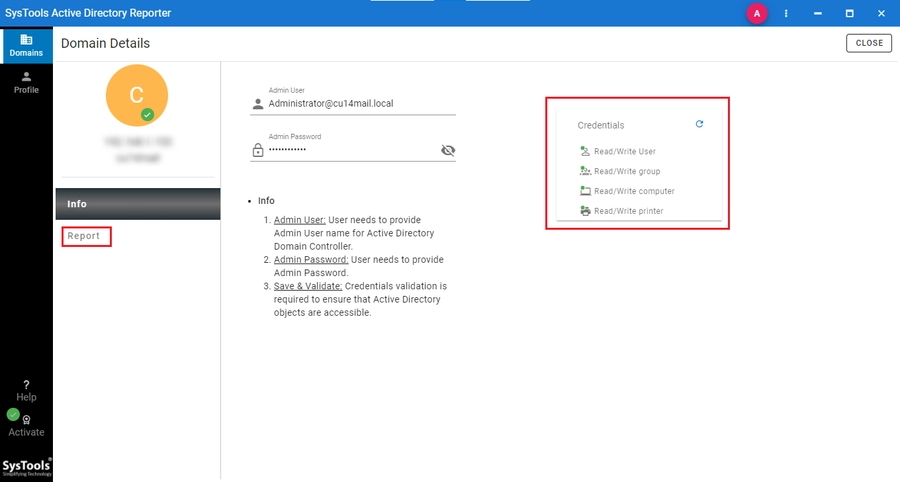Viewport: 900px width, 482px height.
Task: Open the Profile section in sidebar
Action: coord(26,83)
